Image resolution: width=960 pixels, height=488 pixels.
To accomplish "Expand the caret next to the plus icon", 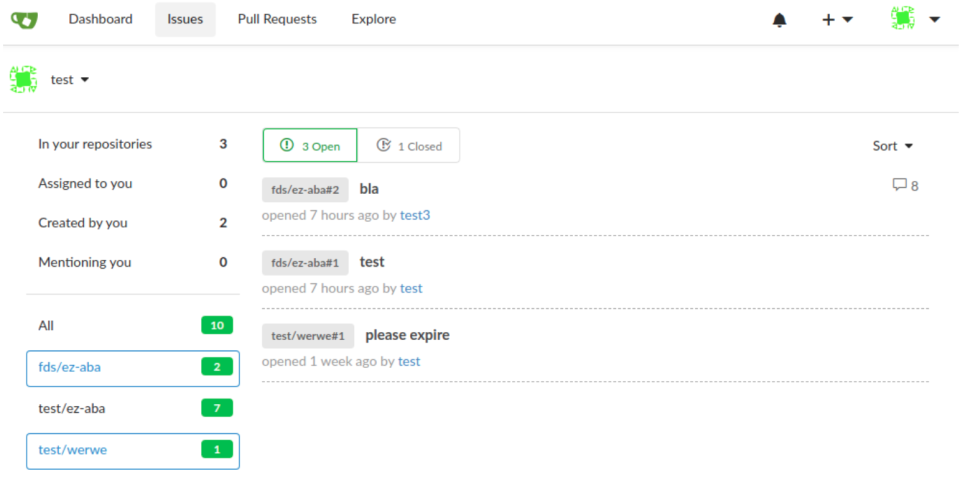I will (847, 20).
